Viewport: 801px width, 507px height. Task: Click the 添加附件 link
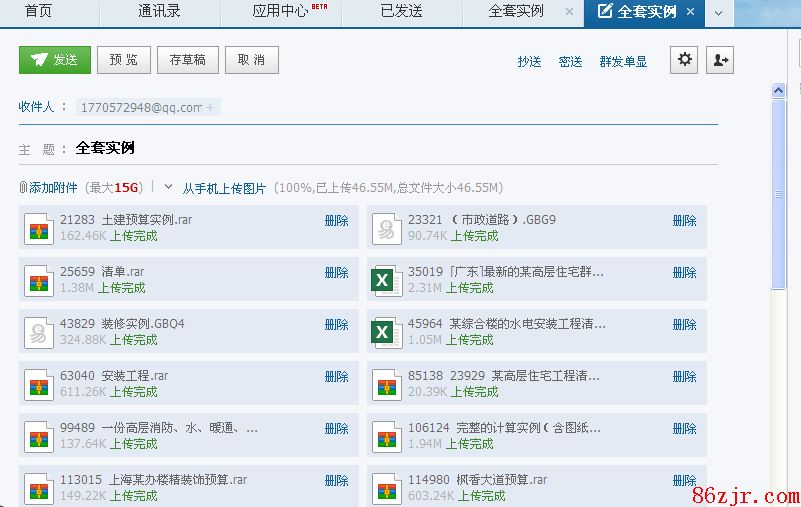click(x=52, y=188)
